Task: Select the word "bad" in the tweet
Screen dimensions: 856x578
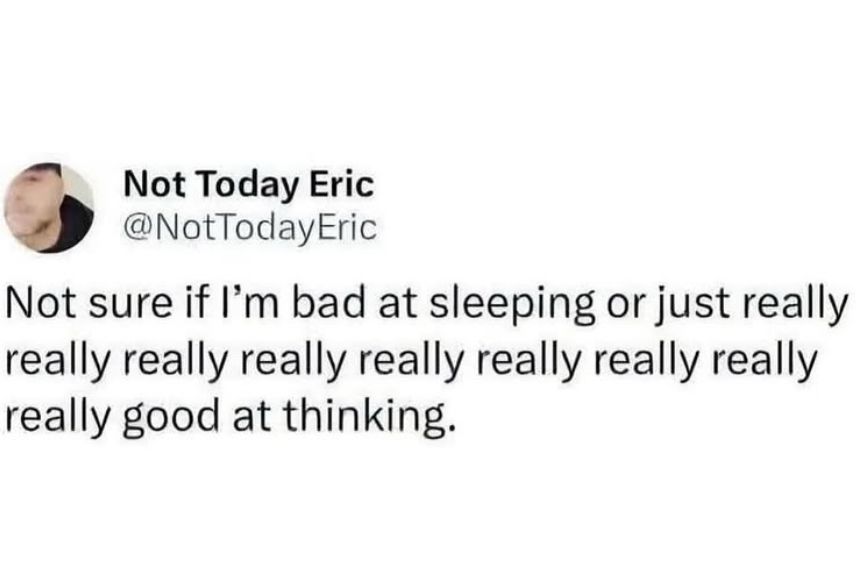Action: click(x=328, y=303)
